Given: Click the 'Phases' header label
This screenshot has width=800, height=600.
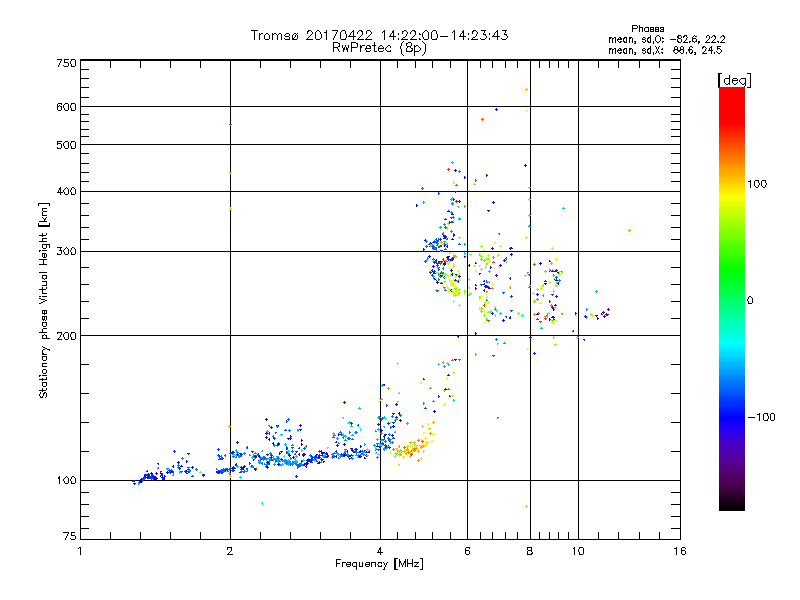Looking at the screenshot, I should [647, 29].
